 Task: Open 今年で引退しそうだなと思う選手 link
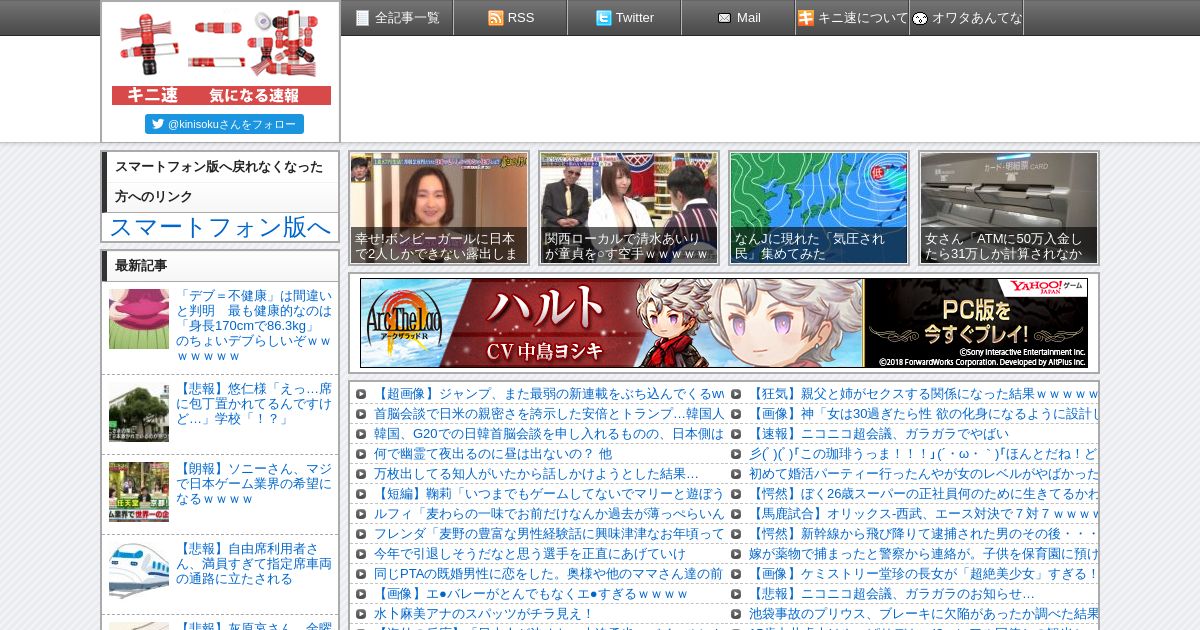[x=530, y=554]
